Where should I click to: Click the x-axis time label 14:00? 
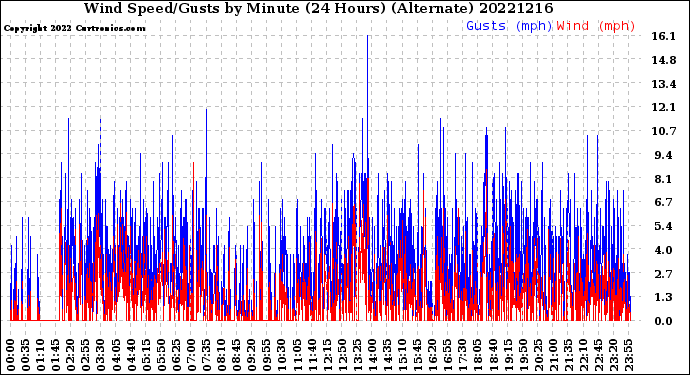click(x=372, y=355)
